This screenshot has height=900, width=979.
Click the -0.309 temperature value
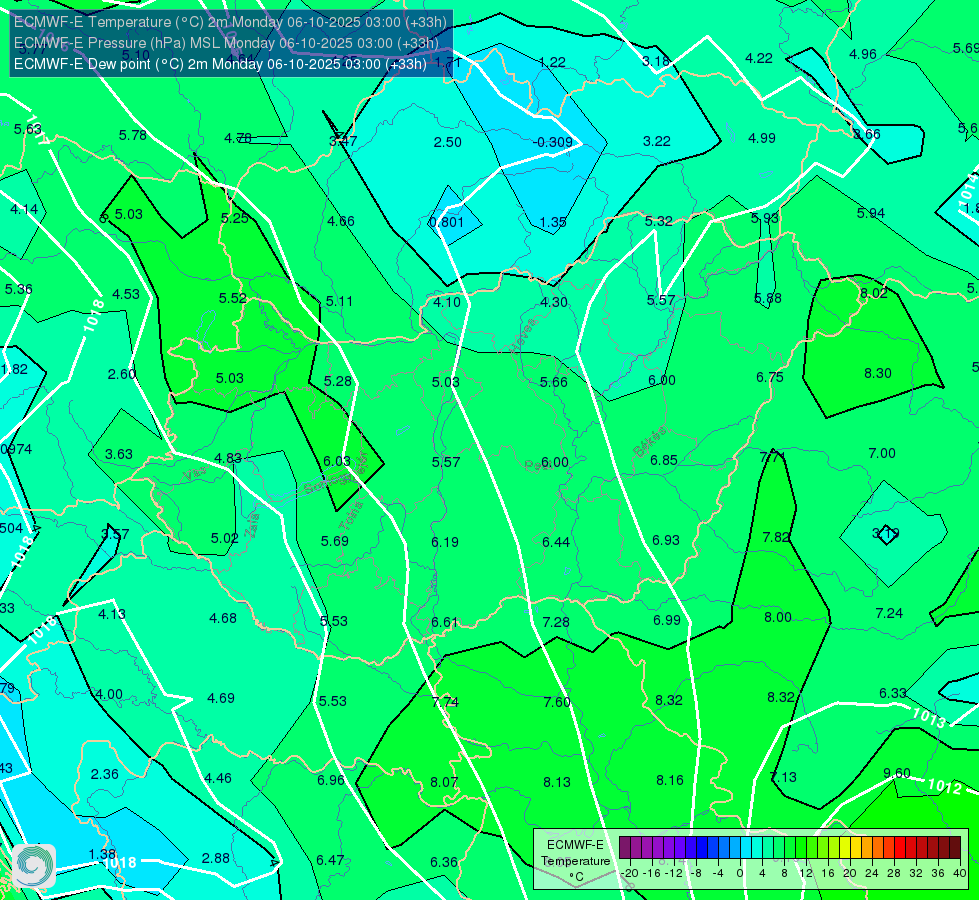[553, 142]
